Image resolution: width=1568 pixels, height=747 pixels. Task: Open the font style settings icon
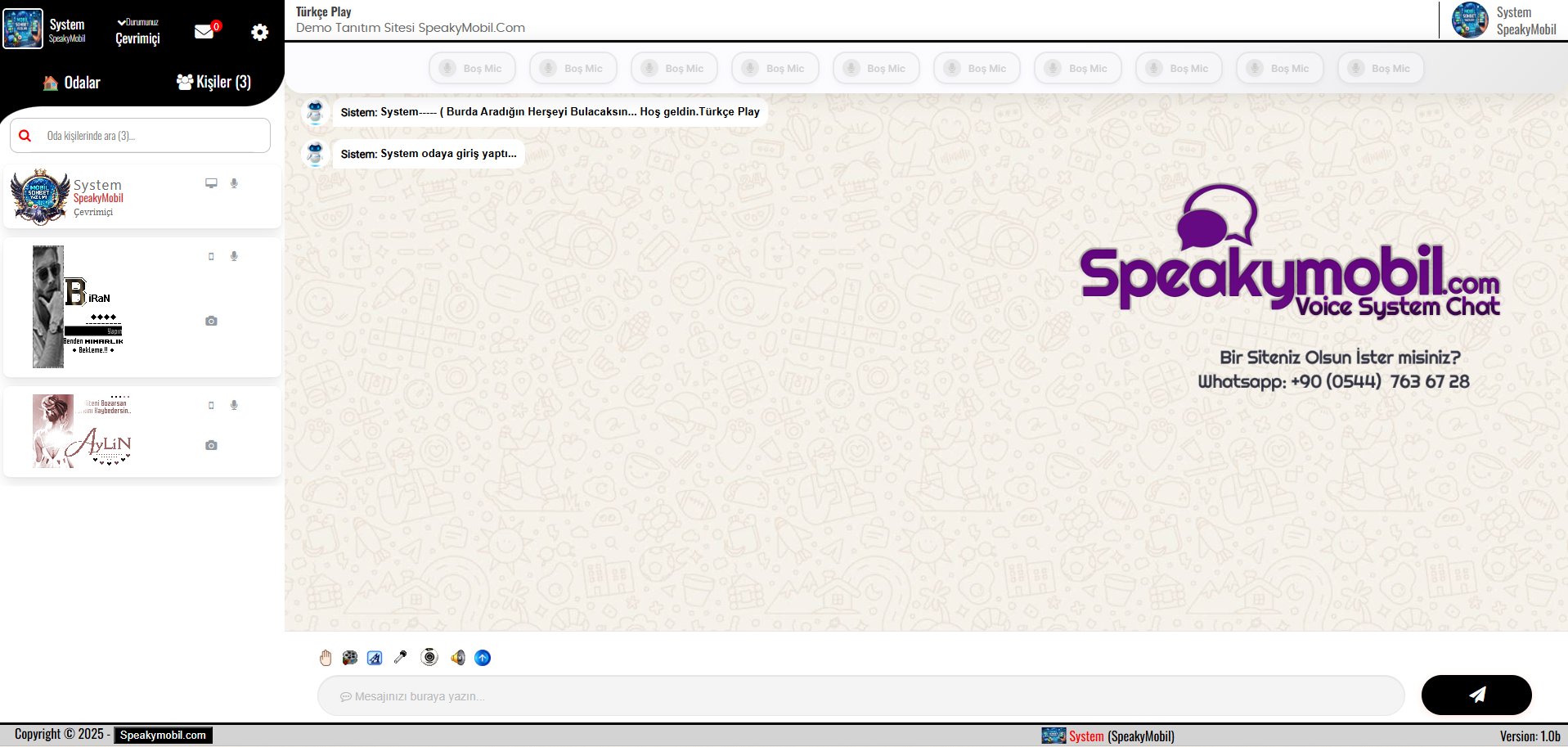pyautogui.click(x=374, y=657)
